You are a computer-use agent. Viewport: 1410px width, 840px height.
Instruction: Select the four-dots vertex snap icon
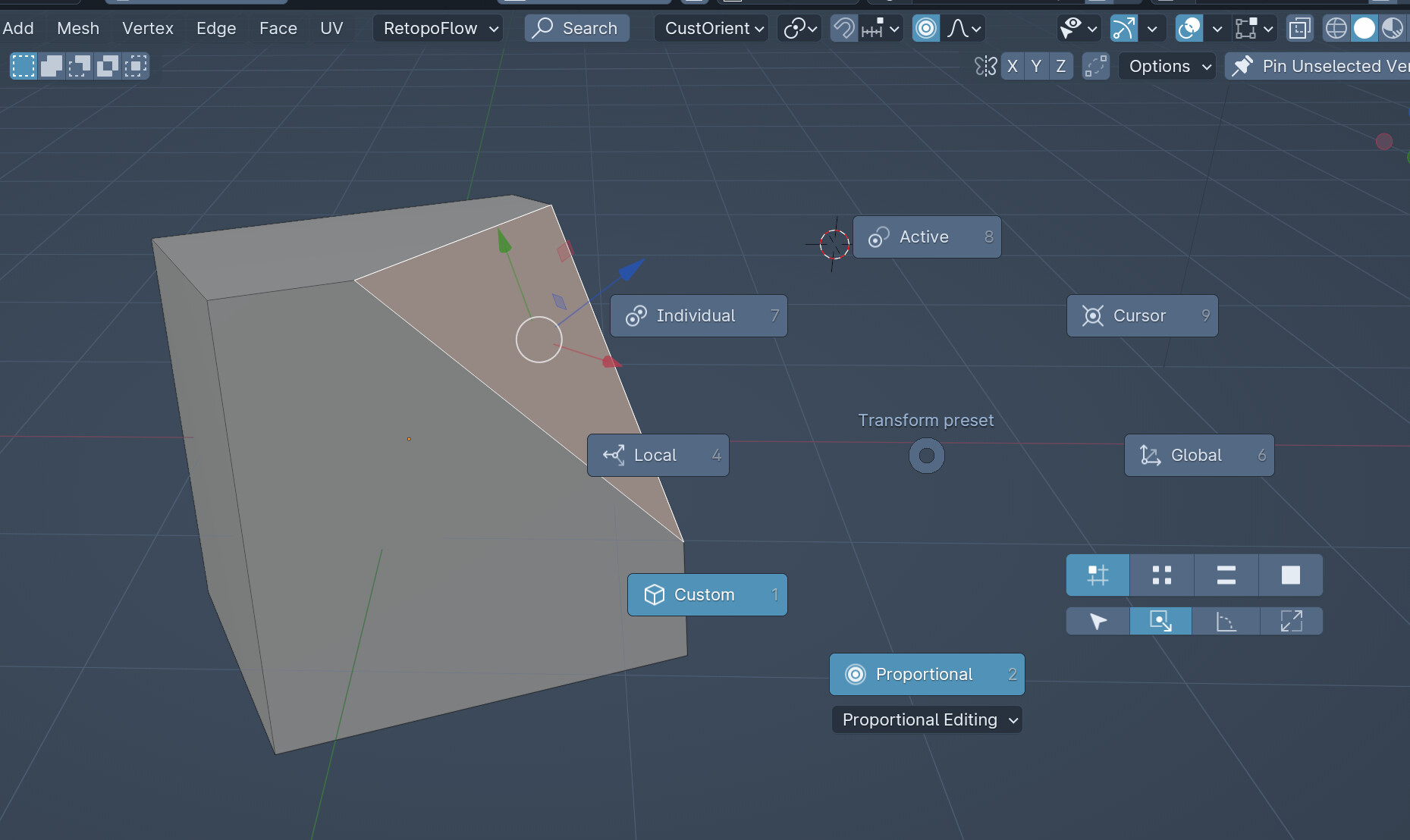tap(1162, 575)
